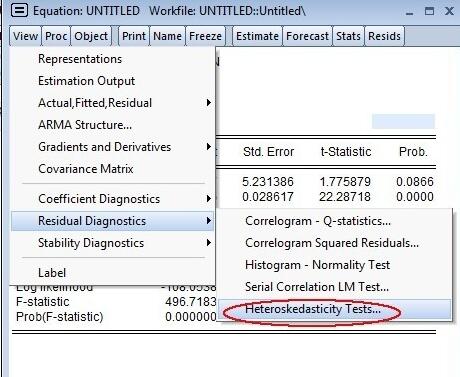460x377 pixels.
Task: Open the Proc menu button
Action: (56, 36)
